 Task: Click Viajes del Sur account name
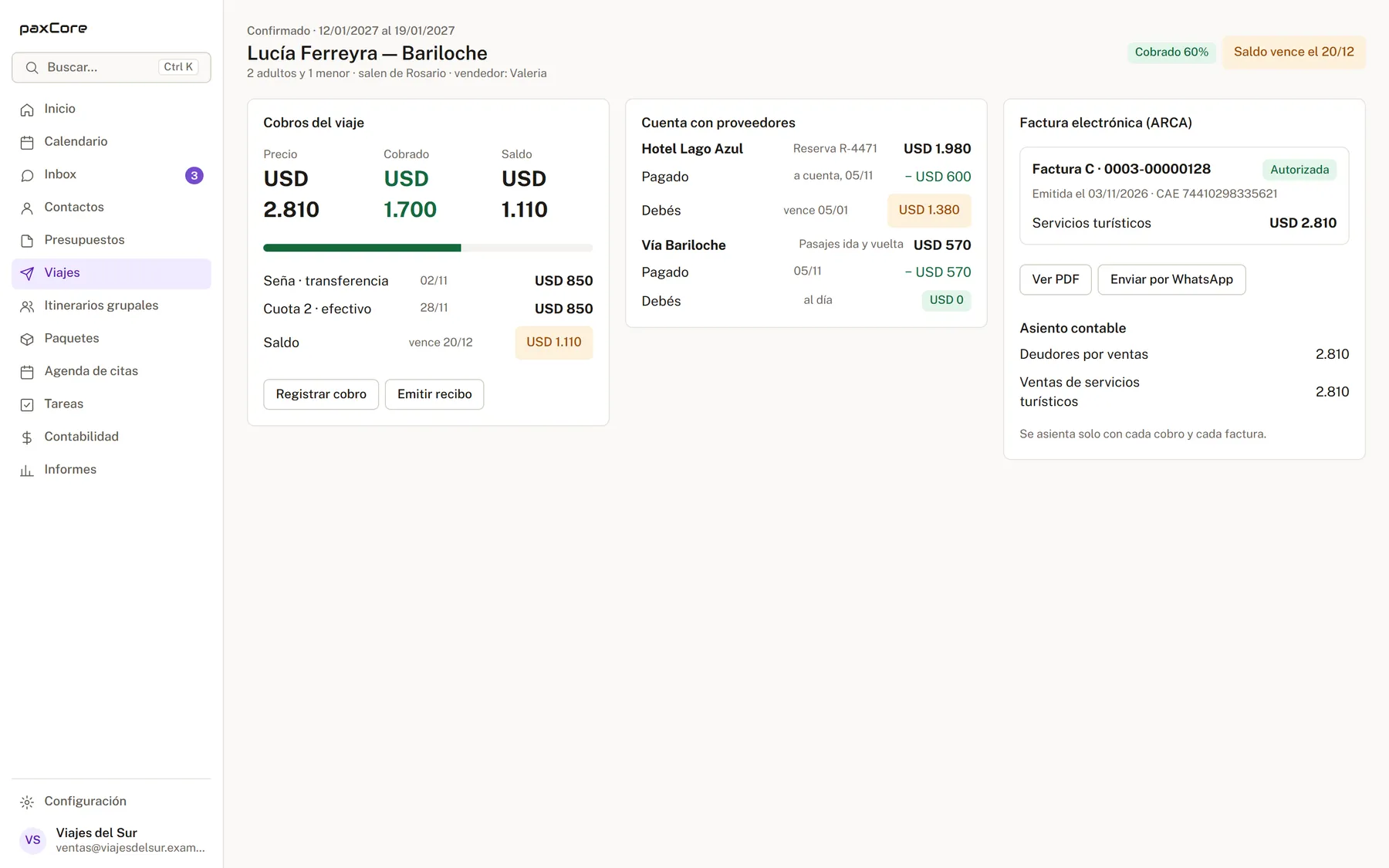tap(96, 833)
